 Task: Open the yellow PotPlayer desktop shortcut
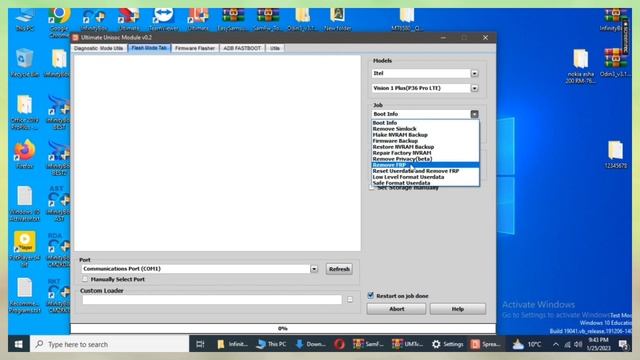point(24,249)
